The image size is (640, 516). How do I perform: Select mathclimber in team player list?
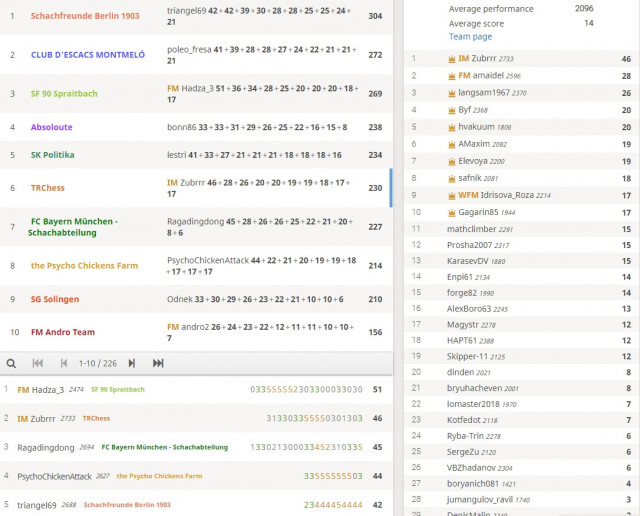[x=472, y=229]
